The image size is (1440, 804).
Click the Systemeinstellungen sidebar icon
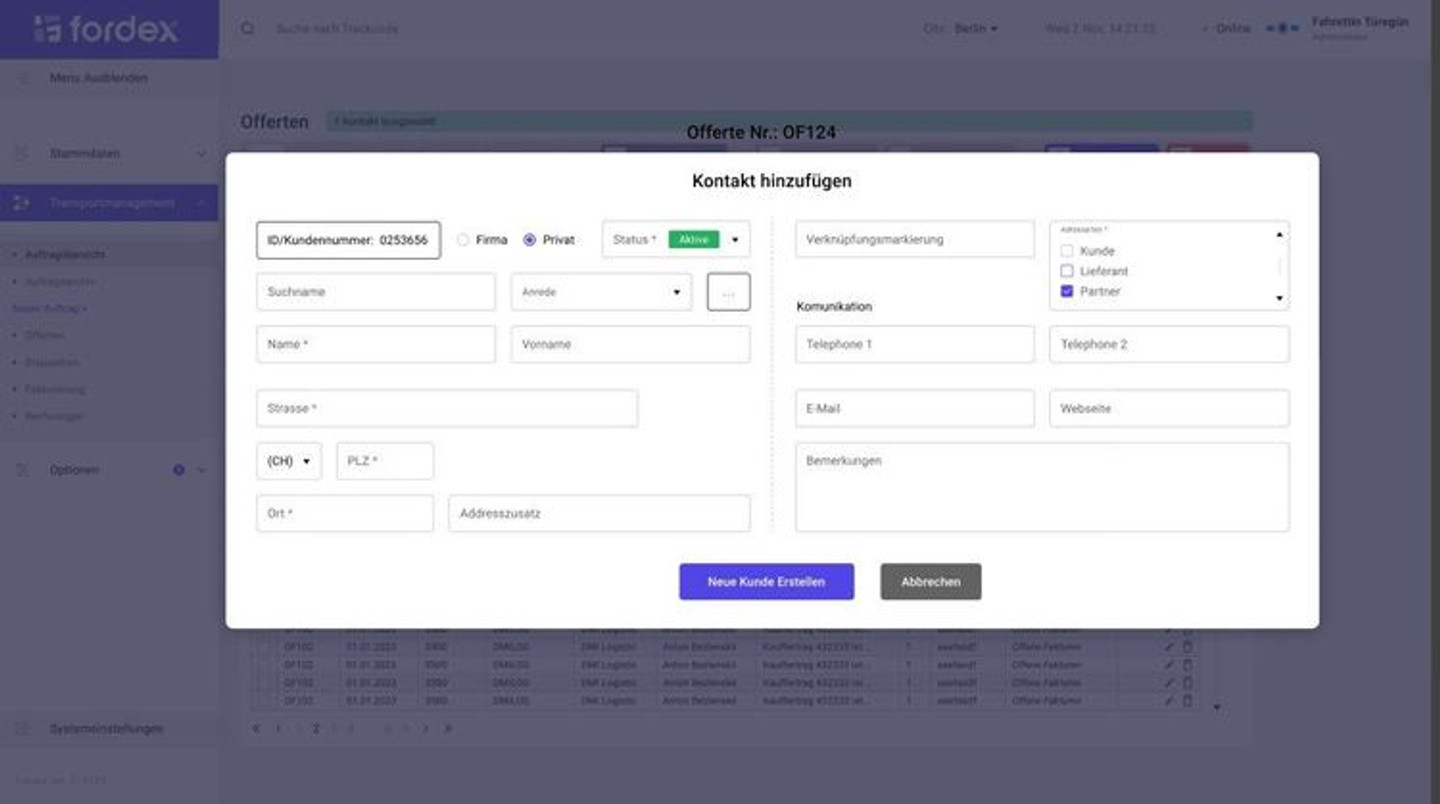tap(22, 729)
